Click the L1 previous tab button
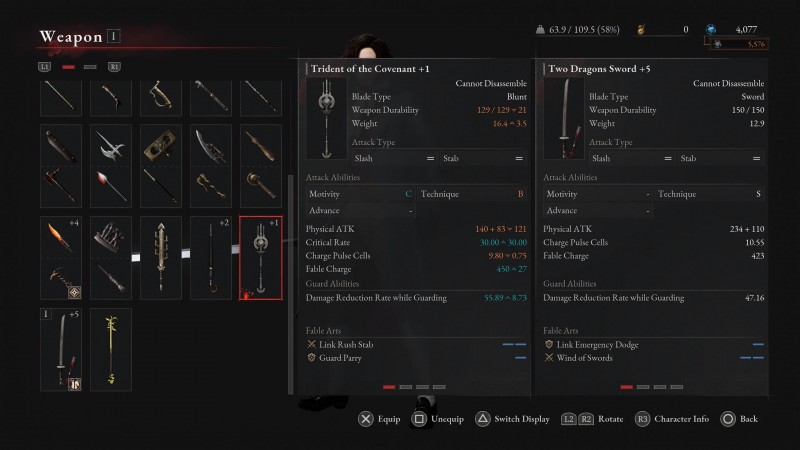The width and height of the screenshot is (800, 450). [x=44, y=67]
